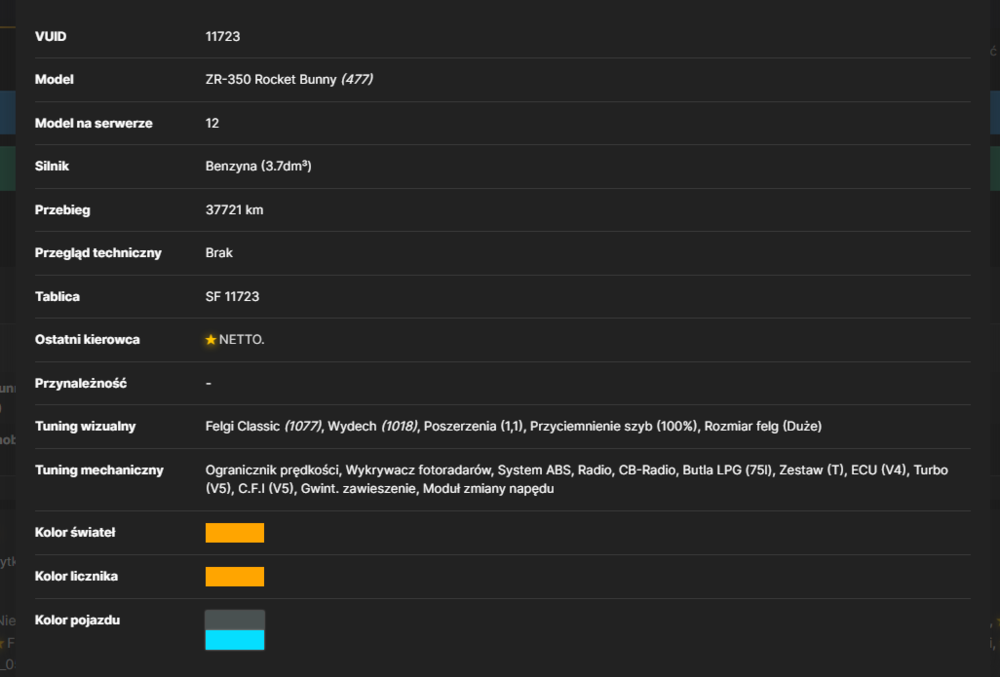Image resolution: width=1000 pixels, height=677 pixels.
Task: Click Butla LPG (75l) text
Action: (x=727, y=470)
